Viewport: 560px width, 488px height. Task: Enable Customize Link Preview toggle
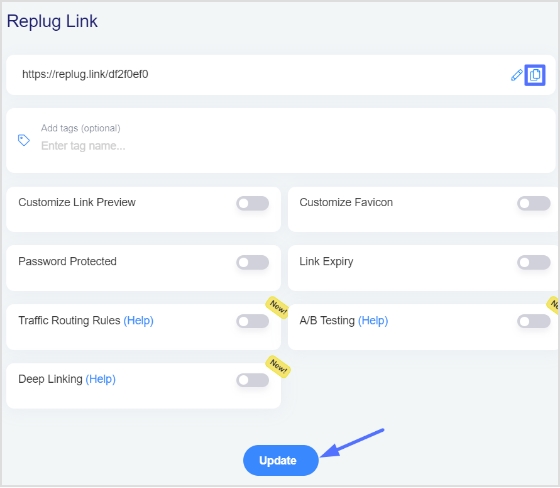tap(252, 203)
